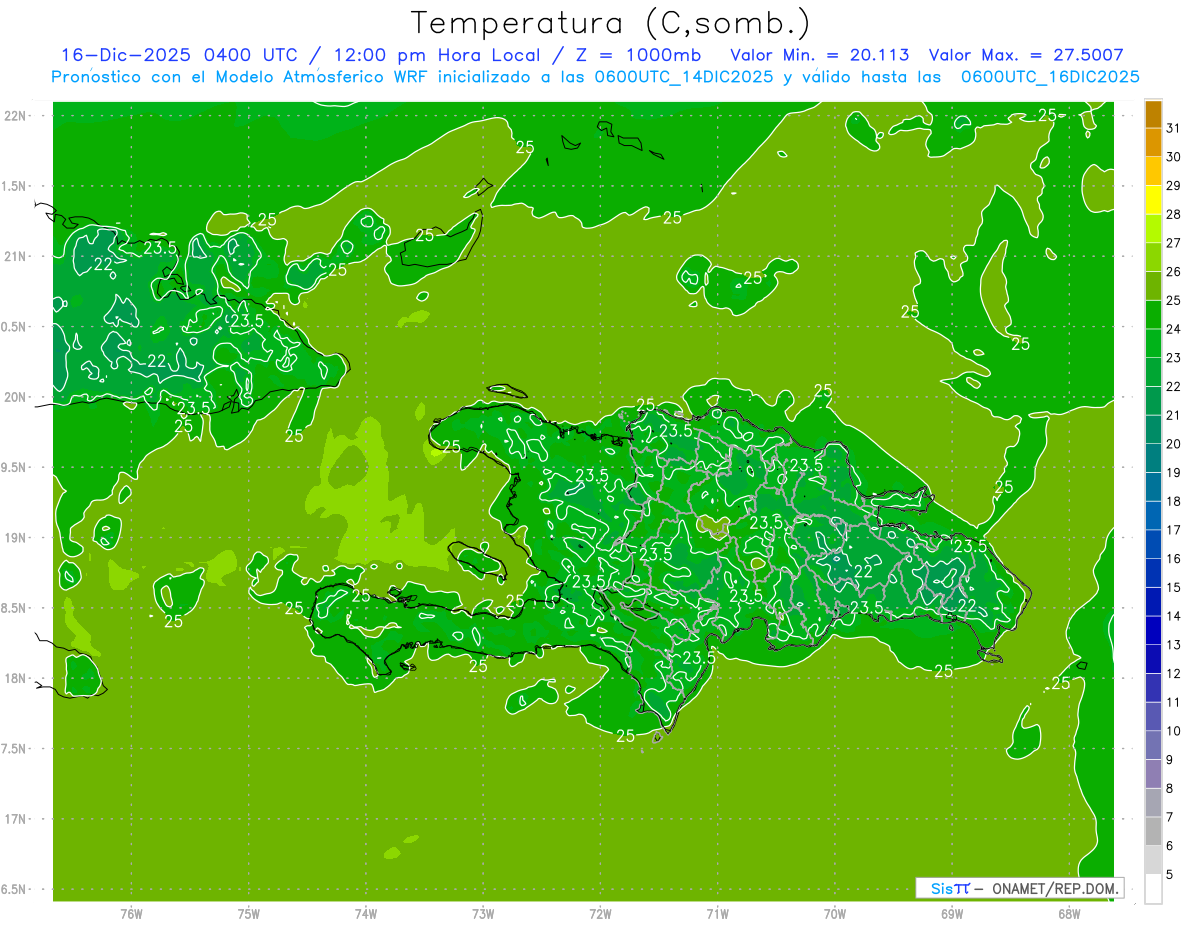The image size is (1200, 927).
Task: Click the 75W longitude axis label
Action: point(249,914)
